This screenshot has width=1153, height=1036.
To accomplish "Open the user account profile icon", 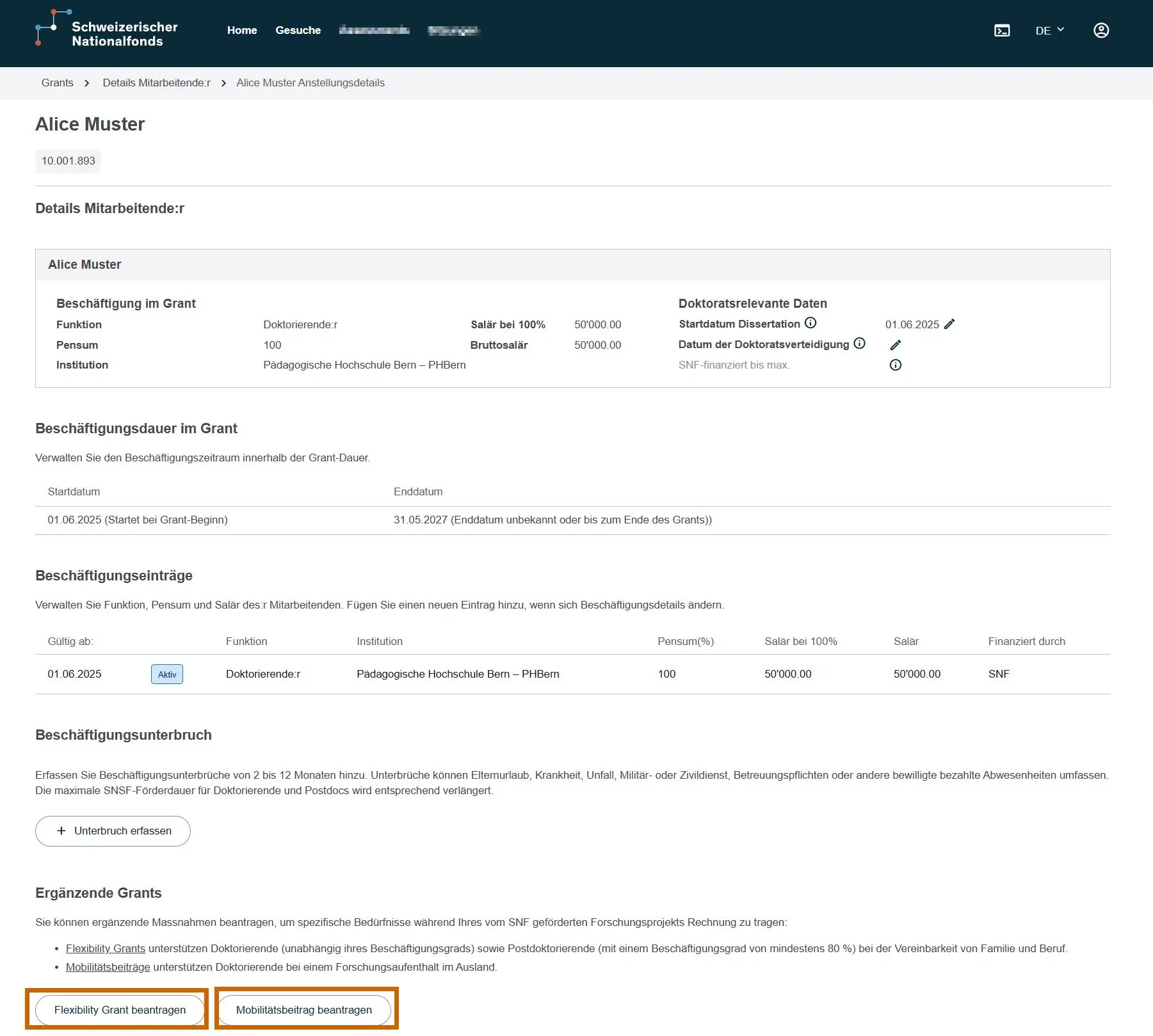I will [x=1101, y=30].
